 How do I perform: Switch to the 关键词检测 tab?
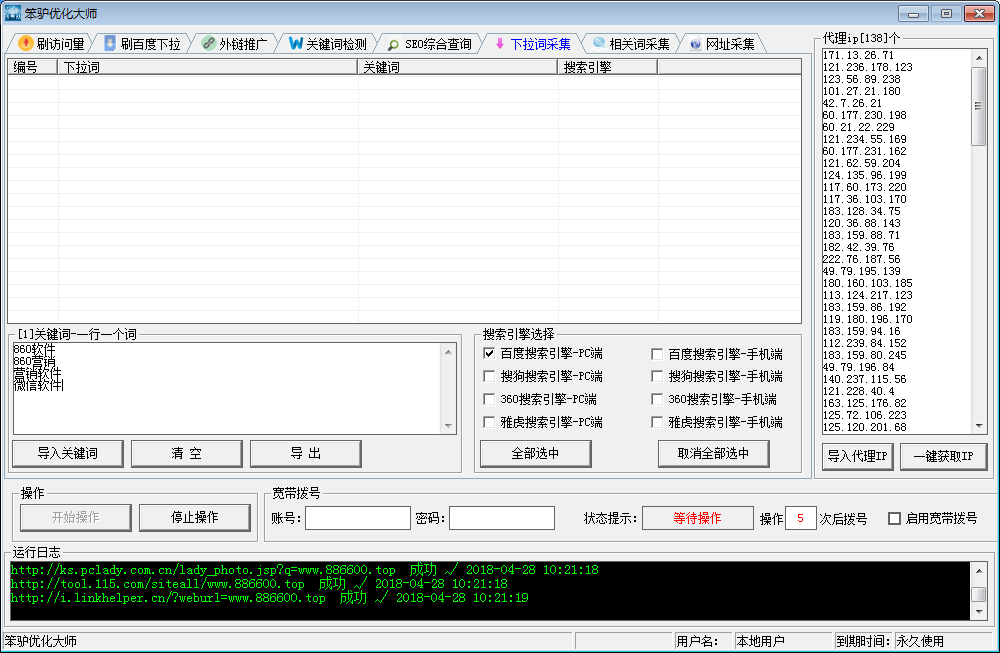[328, 43]
